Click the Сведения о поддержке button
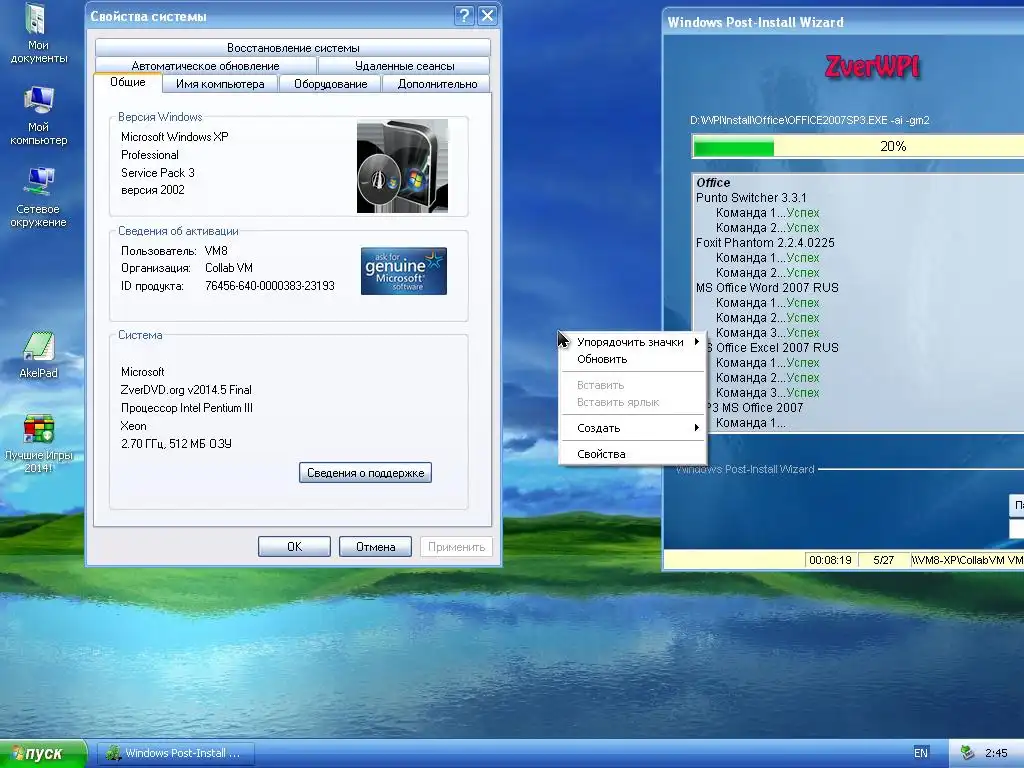The height and width of the screenshot is (768, 1024). [x=365, y=473]
